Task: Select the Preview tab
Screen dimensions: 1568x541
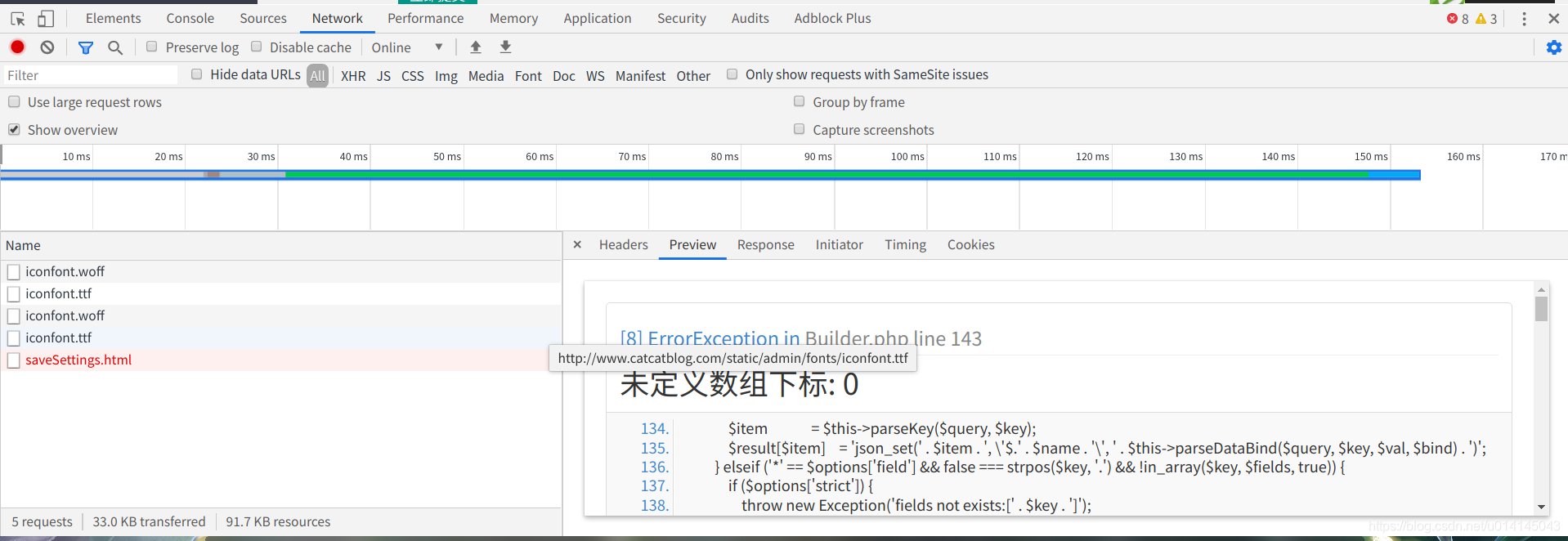Action: click(x=692, y=244)
